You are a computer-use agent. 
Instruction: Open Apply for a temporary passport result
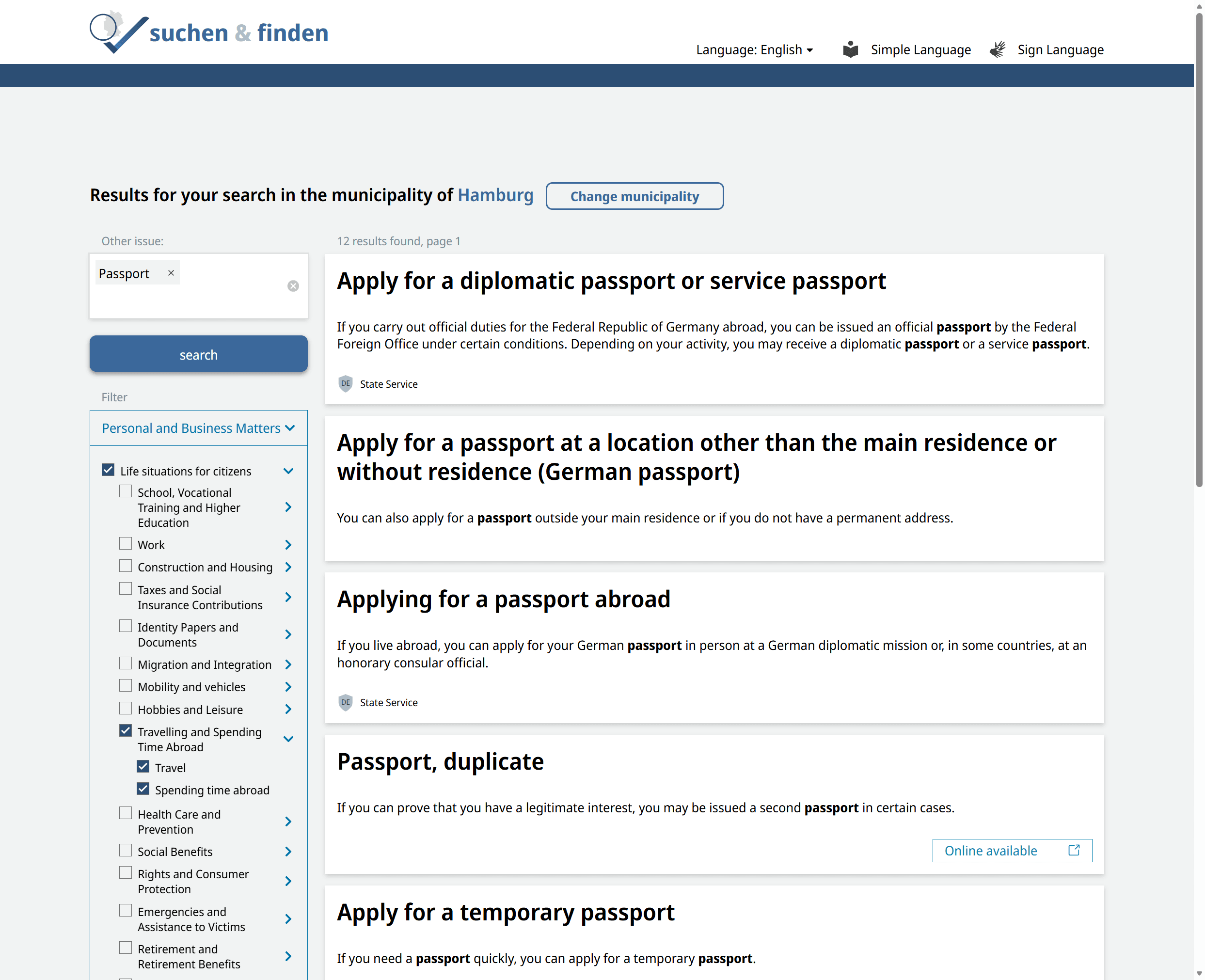pos(506,912)
